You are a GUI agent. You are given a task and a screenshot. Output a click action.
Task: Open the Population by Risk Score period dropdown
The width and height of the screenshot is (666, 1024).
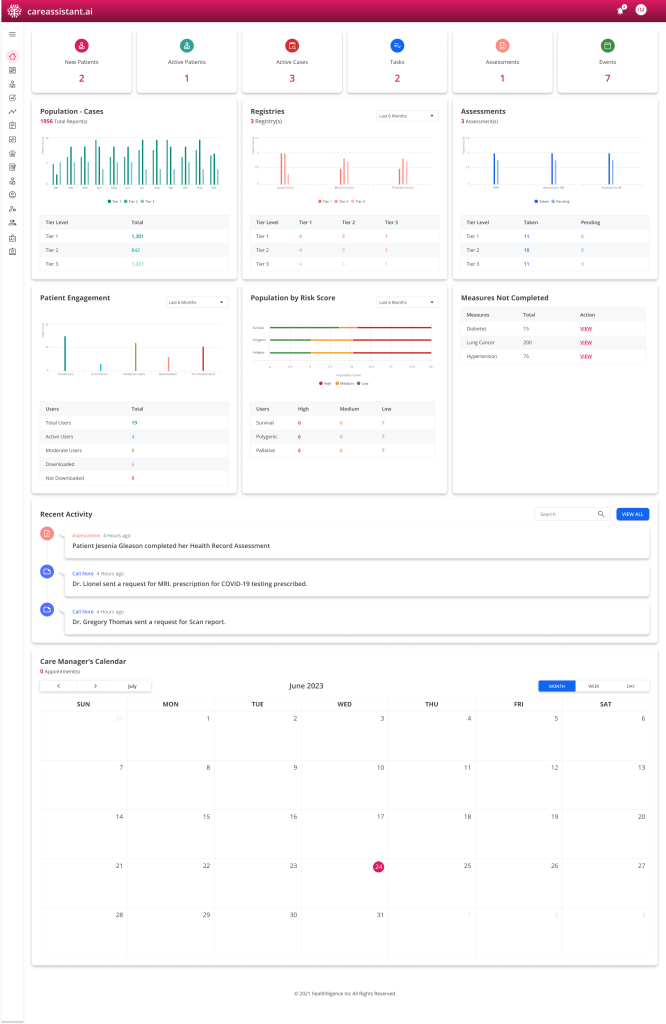tap(407, 302)
